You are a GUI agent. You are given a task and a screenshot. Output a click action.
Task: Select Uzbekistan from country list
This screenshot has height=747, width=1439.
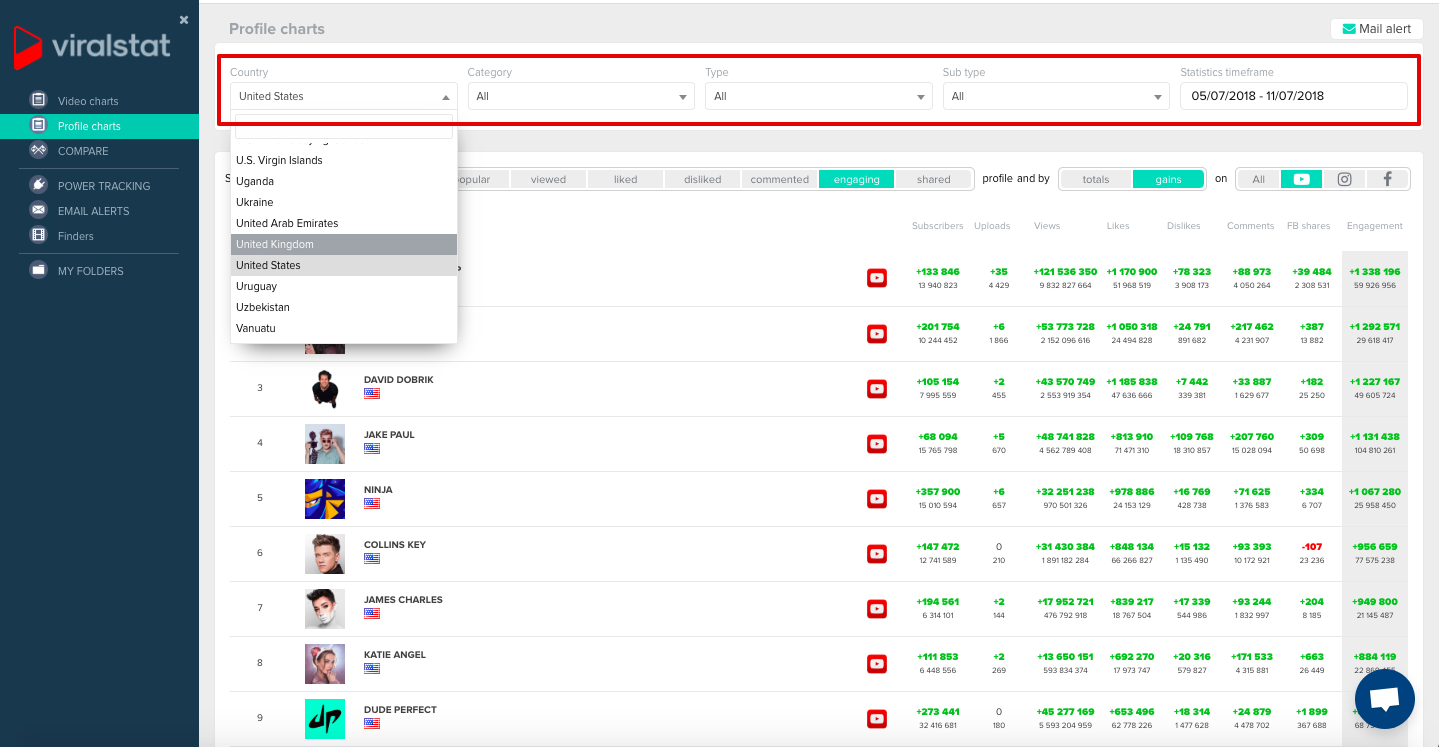tap(344, 307)
